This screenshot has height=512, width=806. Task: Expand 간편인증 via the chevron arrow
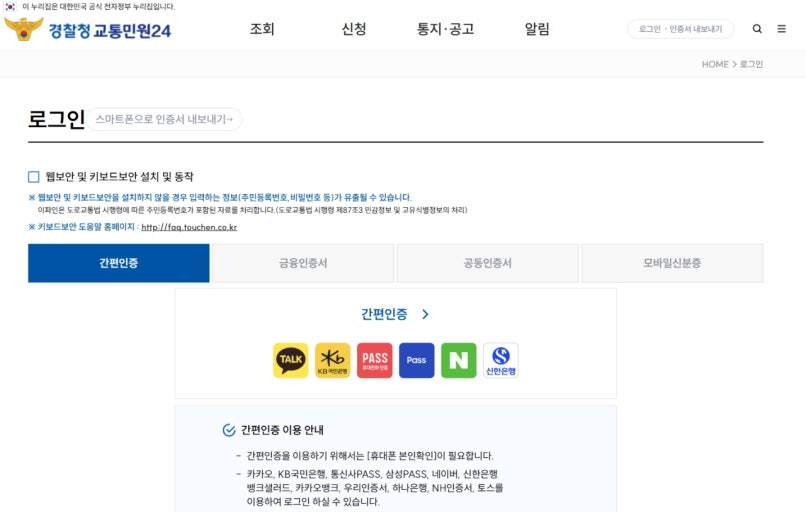tap(425, 314)
